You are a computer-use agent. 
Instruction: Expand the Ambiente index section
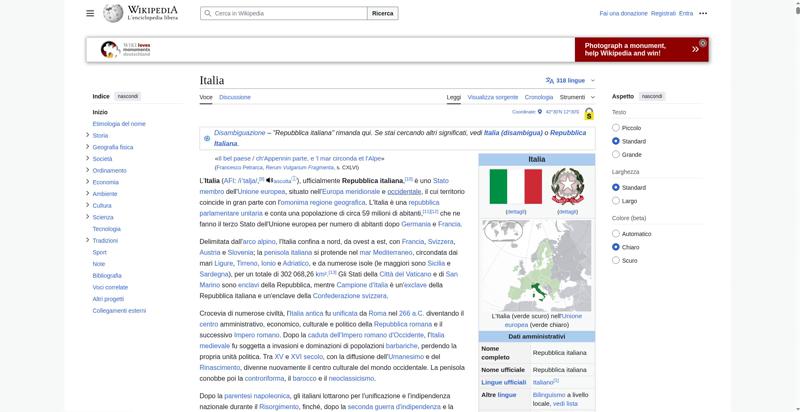pyautogui.click(x=88, y=194)
